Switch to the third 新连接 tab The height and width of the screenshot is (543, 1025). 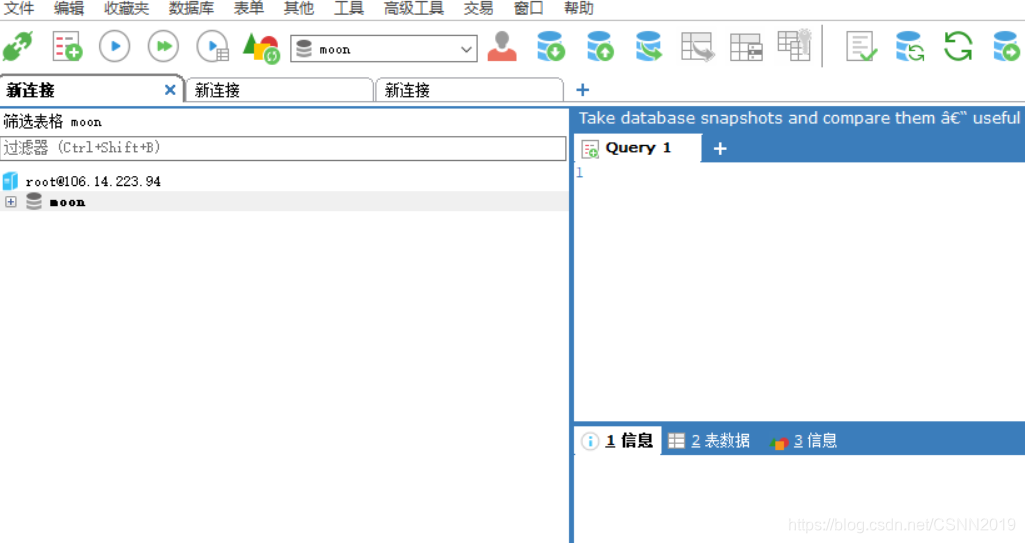pyautogui.click(x=469, y=90)
